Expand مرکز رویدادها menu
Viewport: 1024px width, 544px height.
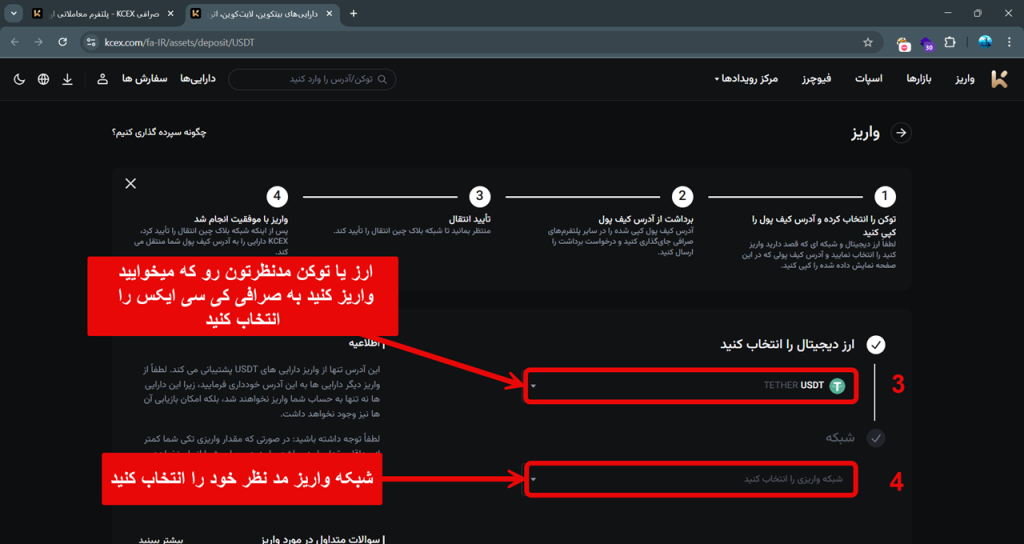(746, 79)
